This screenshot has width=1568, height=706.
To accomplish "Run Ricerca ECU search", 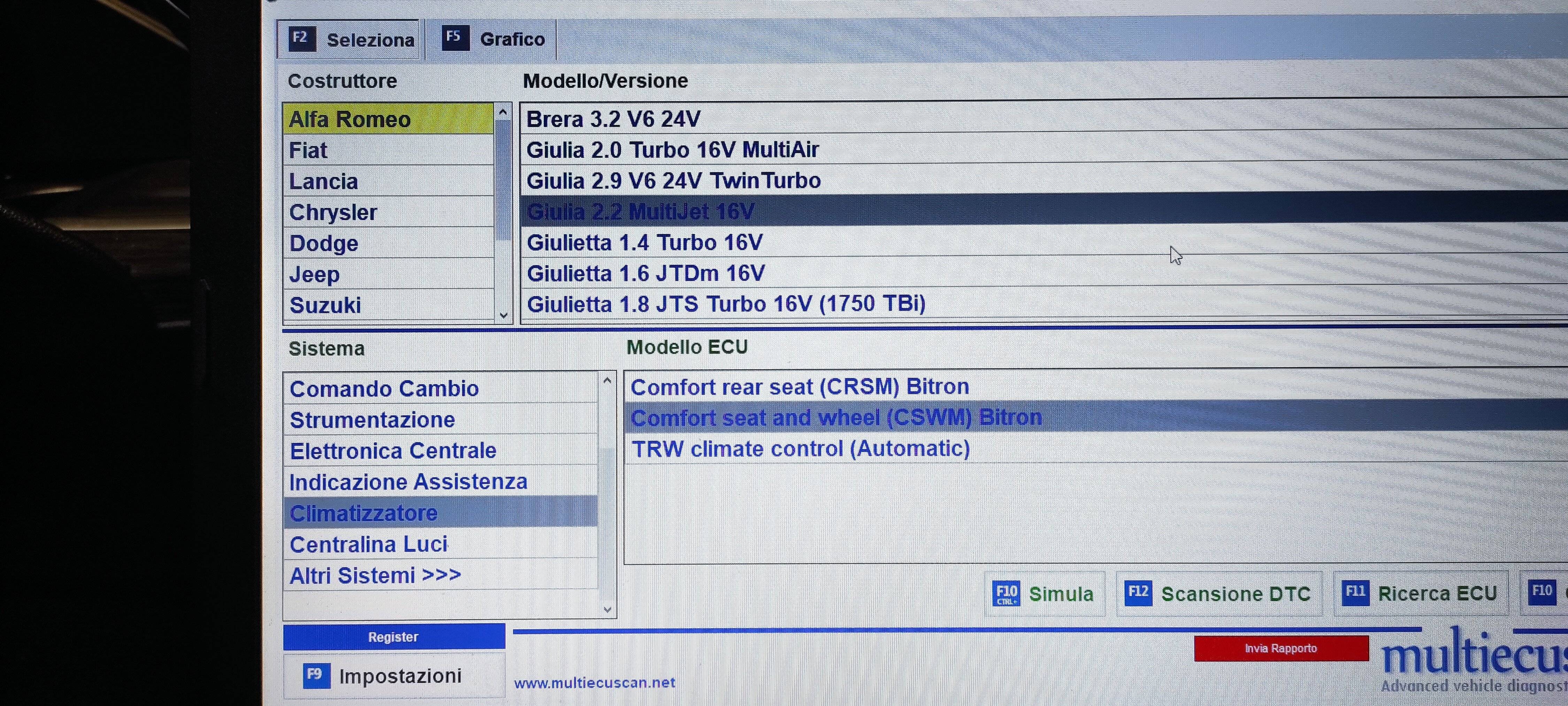I will [1421, 593].
